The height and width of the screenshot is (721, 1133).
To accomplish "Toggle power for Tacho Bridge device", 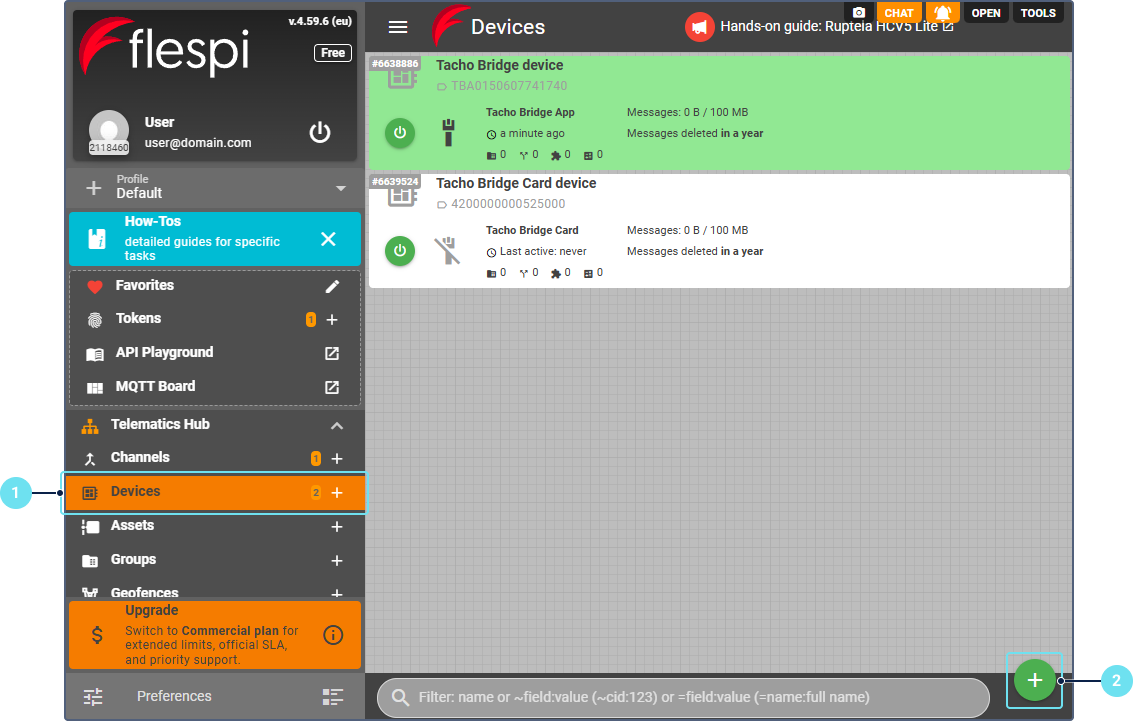I will click(x=400, y=133).
